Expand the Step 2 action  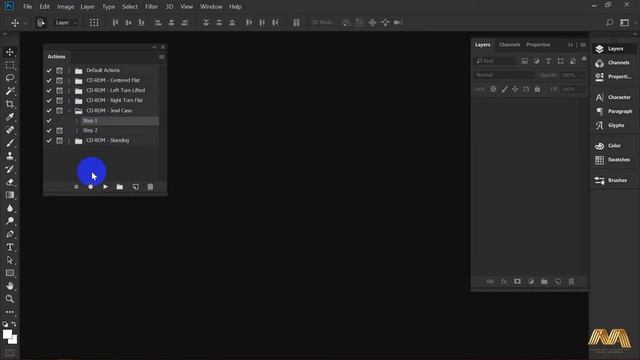[x=77, y=131]
